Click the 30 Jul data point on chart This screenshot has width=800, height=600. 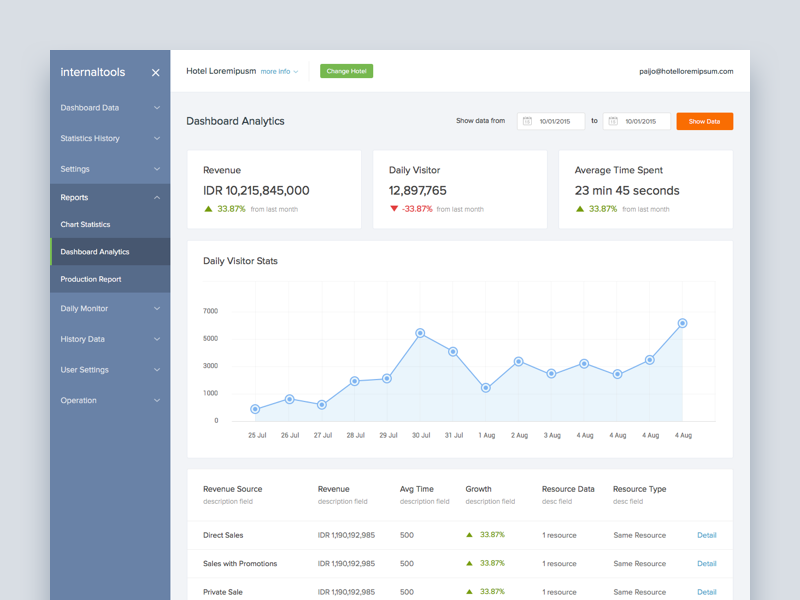point(420,333)
